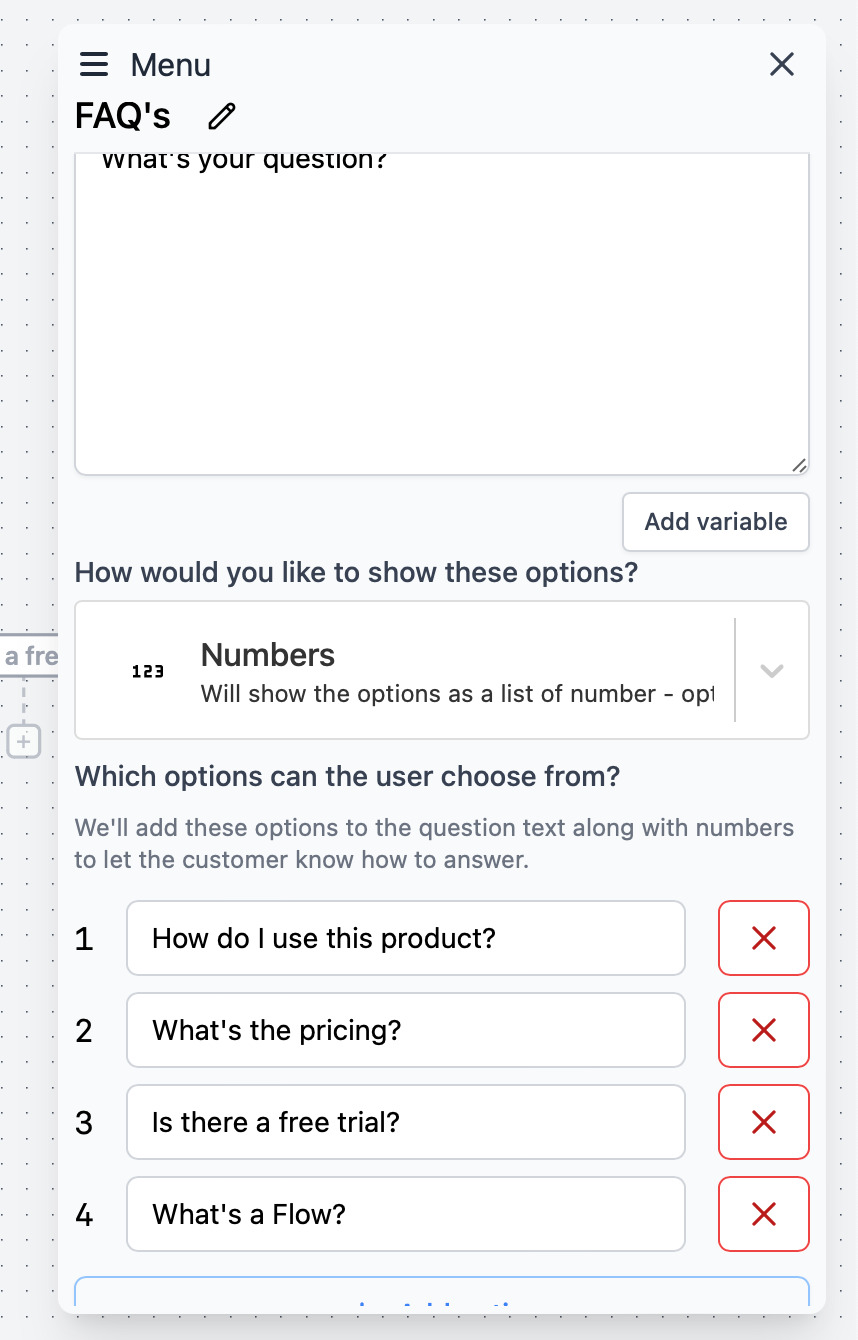Select the 123 Numbers format icon
The height and width of the screenshot is (1340, 858).
(148, 670)
